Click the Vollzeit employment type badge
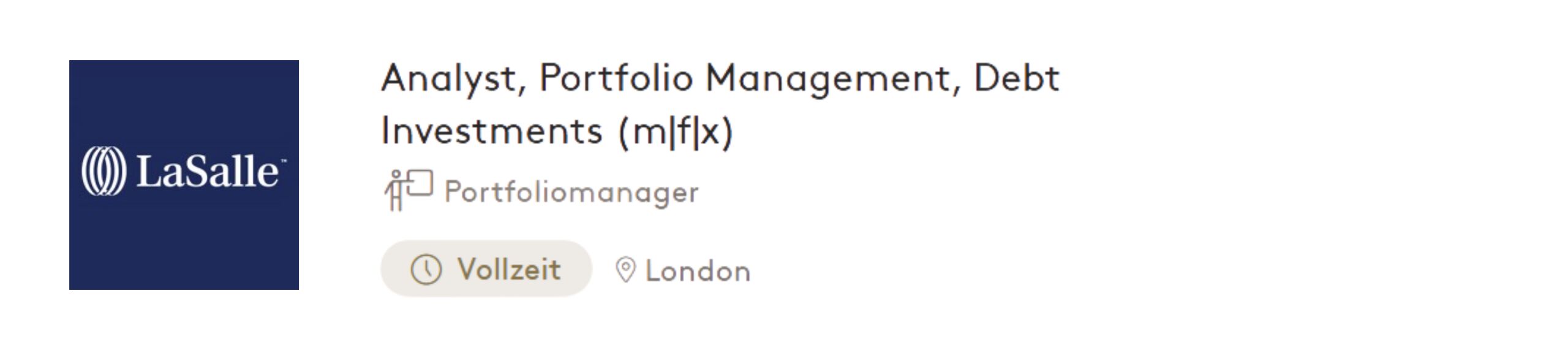The image size is (1568, 350). point(486,269)
